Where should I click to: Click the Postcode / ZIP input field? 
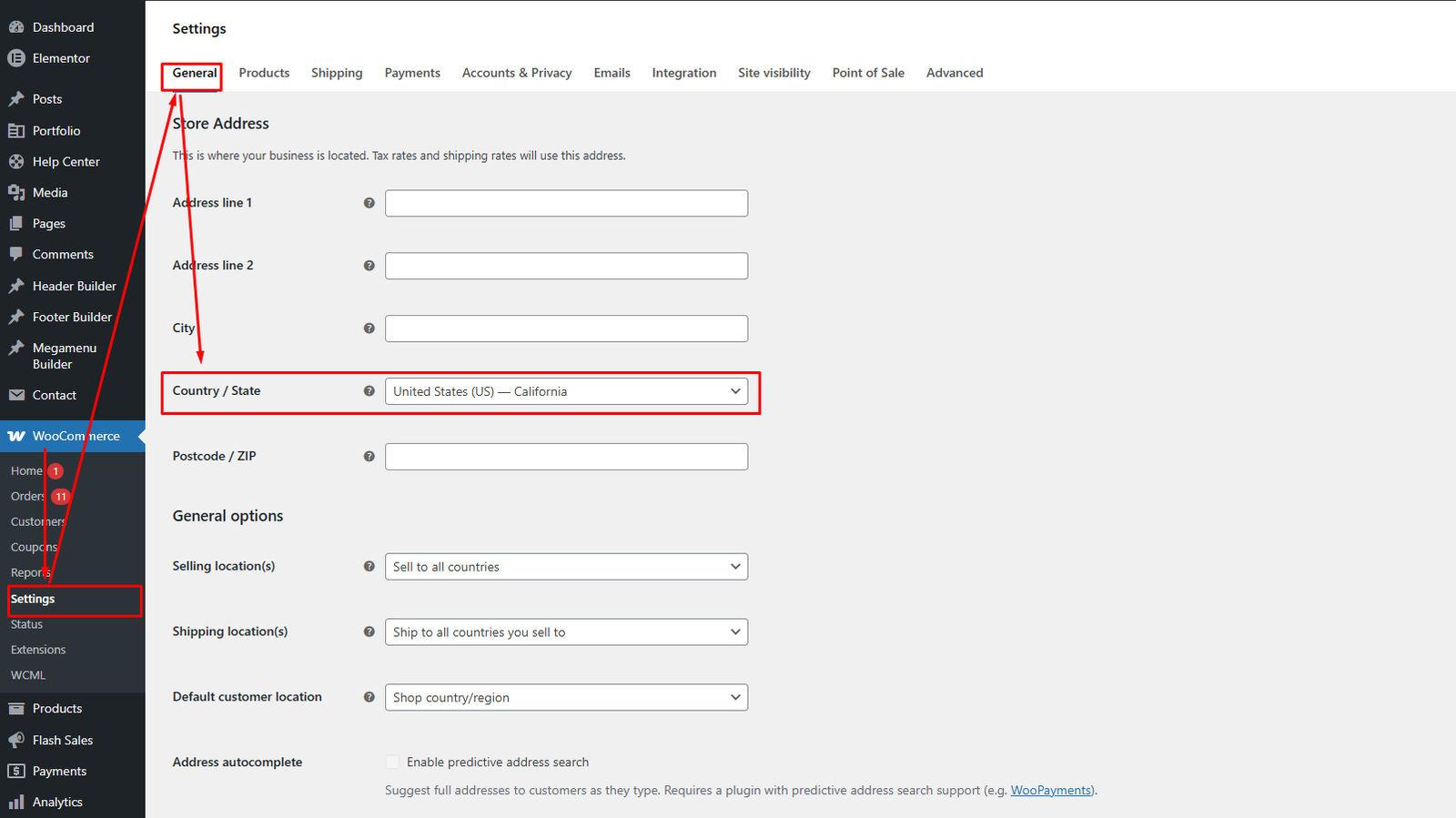coord(566,457)
